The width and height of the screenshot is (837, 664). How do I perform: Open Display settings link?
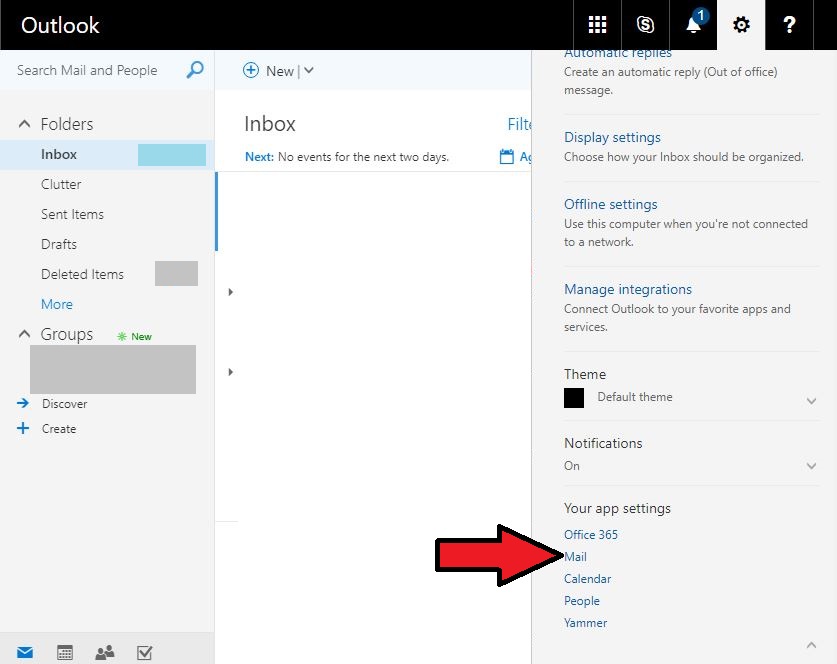612,137
